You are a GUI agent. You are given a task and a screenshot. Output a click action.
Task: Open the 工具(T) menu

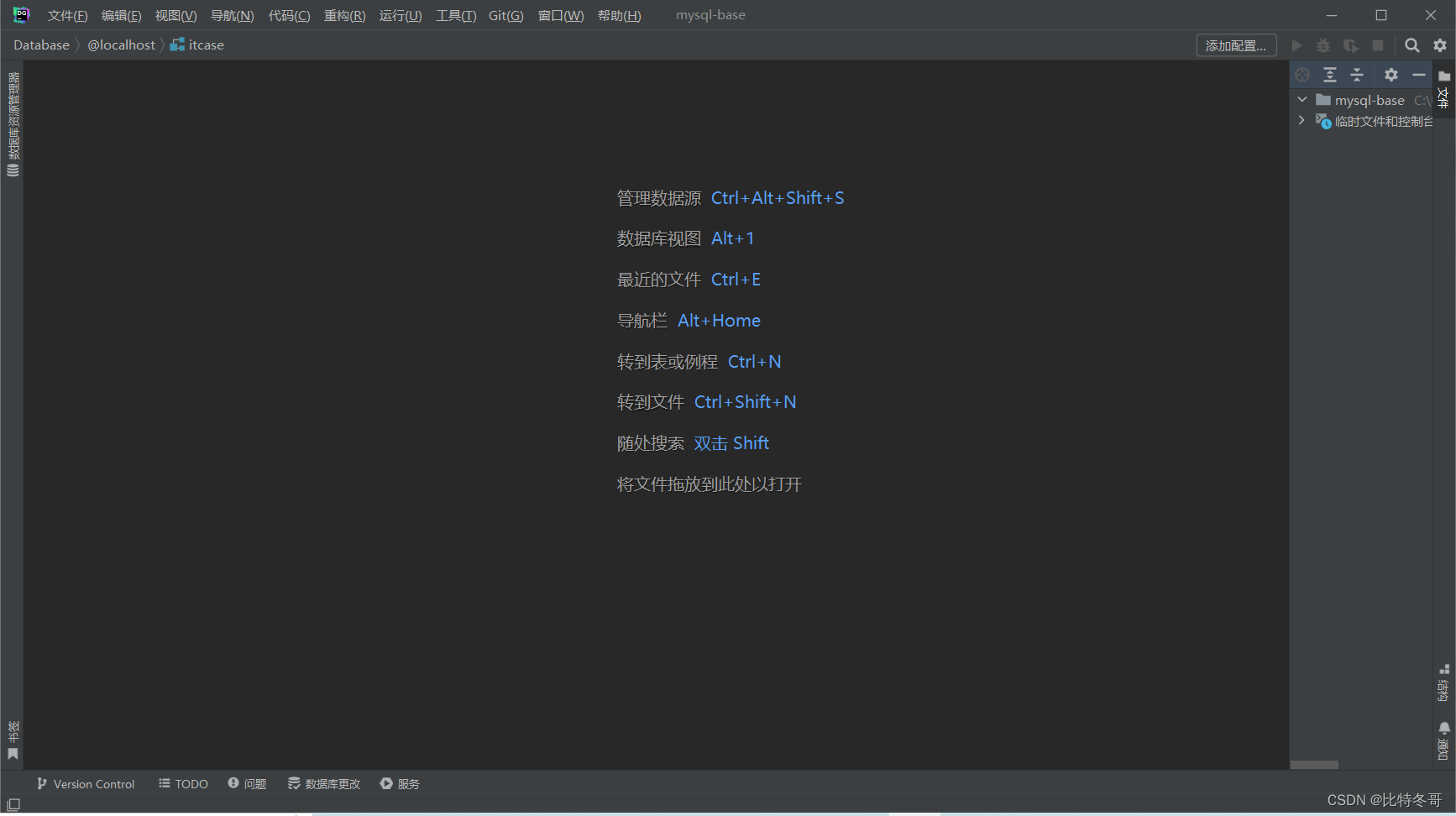click(455, 16)
